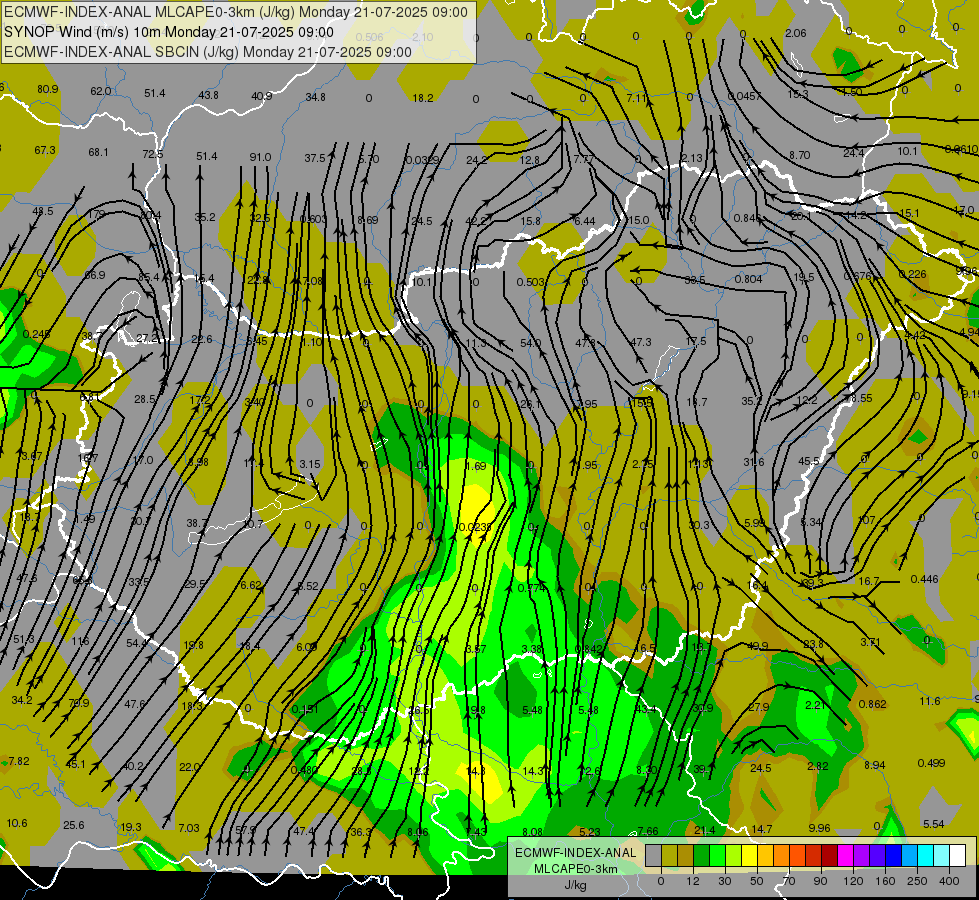Click the map value '68.1'

click(99, 152)
